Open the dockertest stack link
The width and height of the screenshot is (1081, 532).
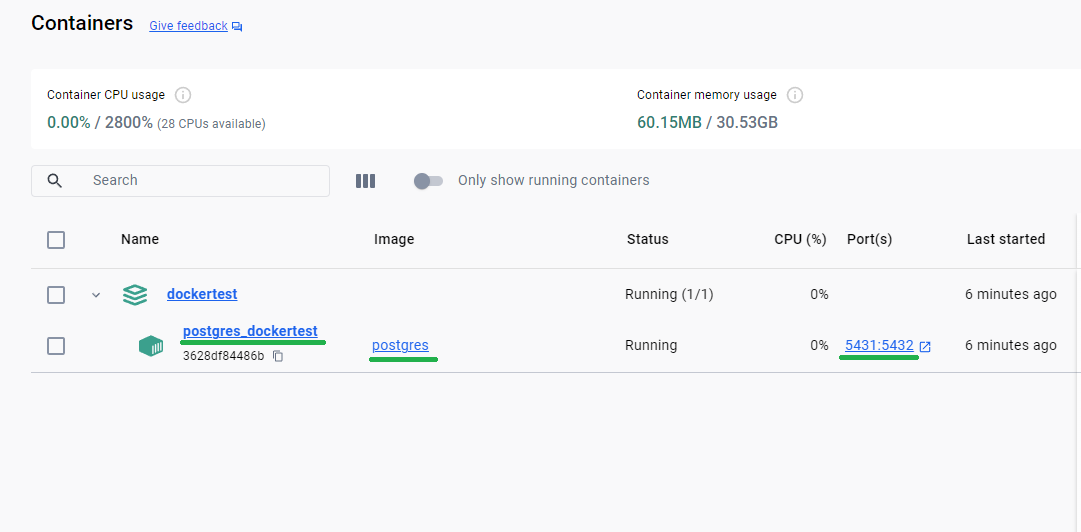point(202,294)
